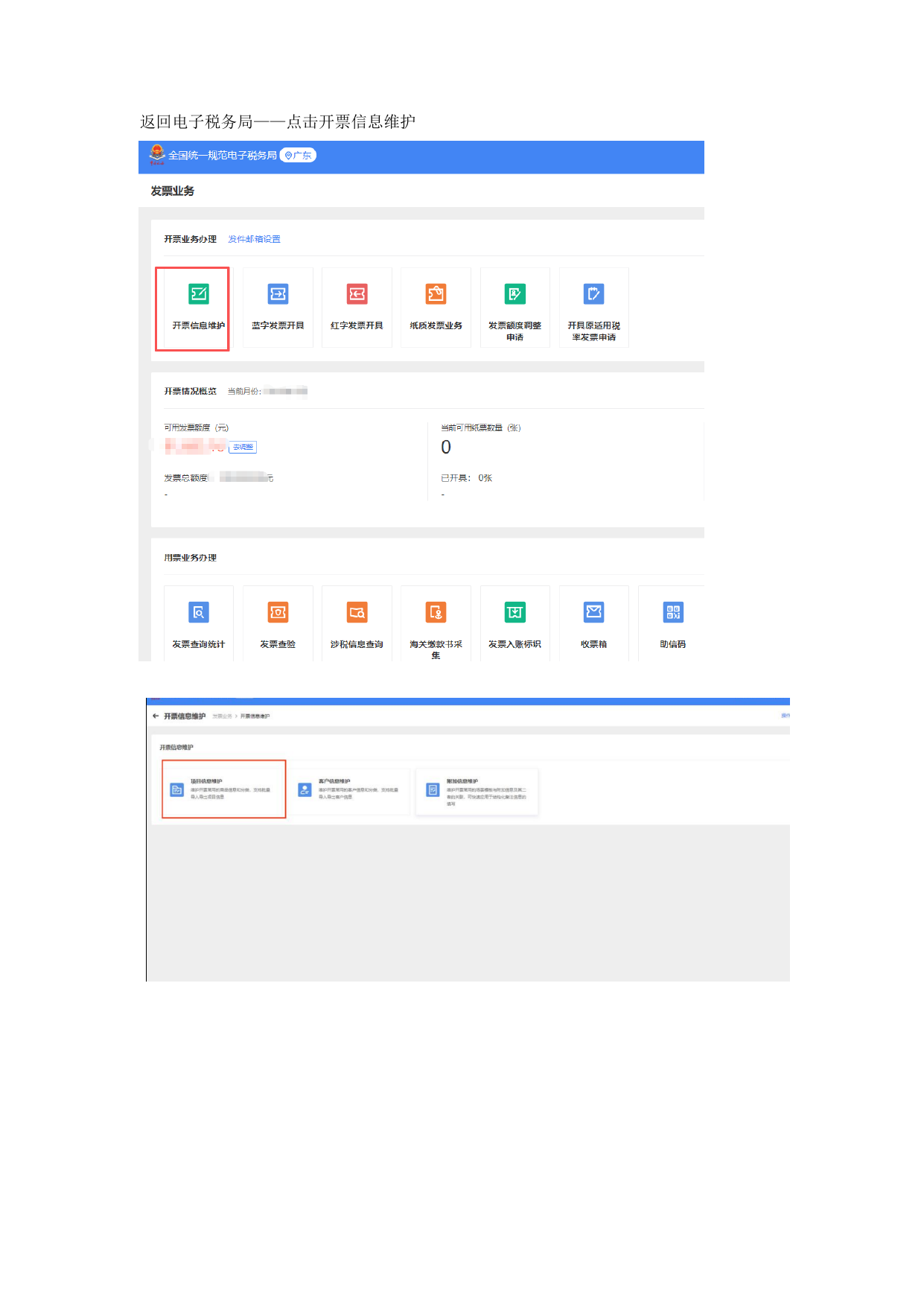Viewport: 924px width, 1307px height.
Task: Click the 助信码 QR code icon
Action: tap(672, 613)
